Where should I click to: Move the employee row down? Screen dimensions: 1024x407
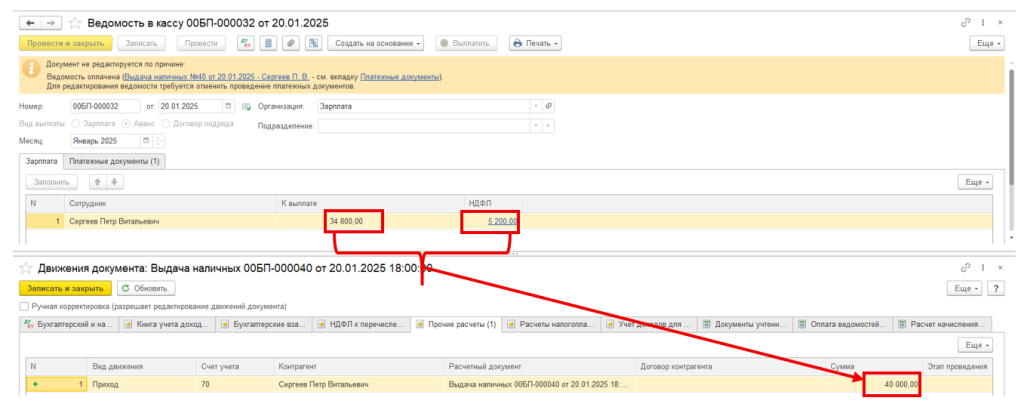point(112,182)
